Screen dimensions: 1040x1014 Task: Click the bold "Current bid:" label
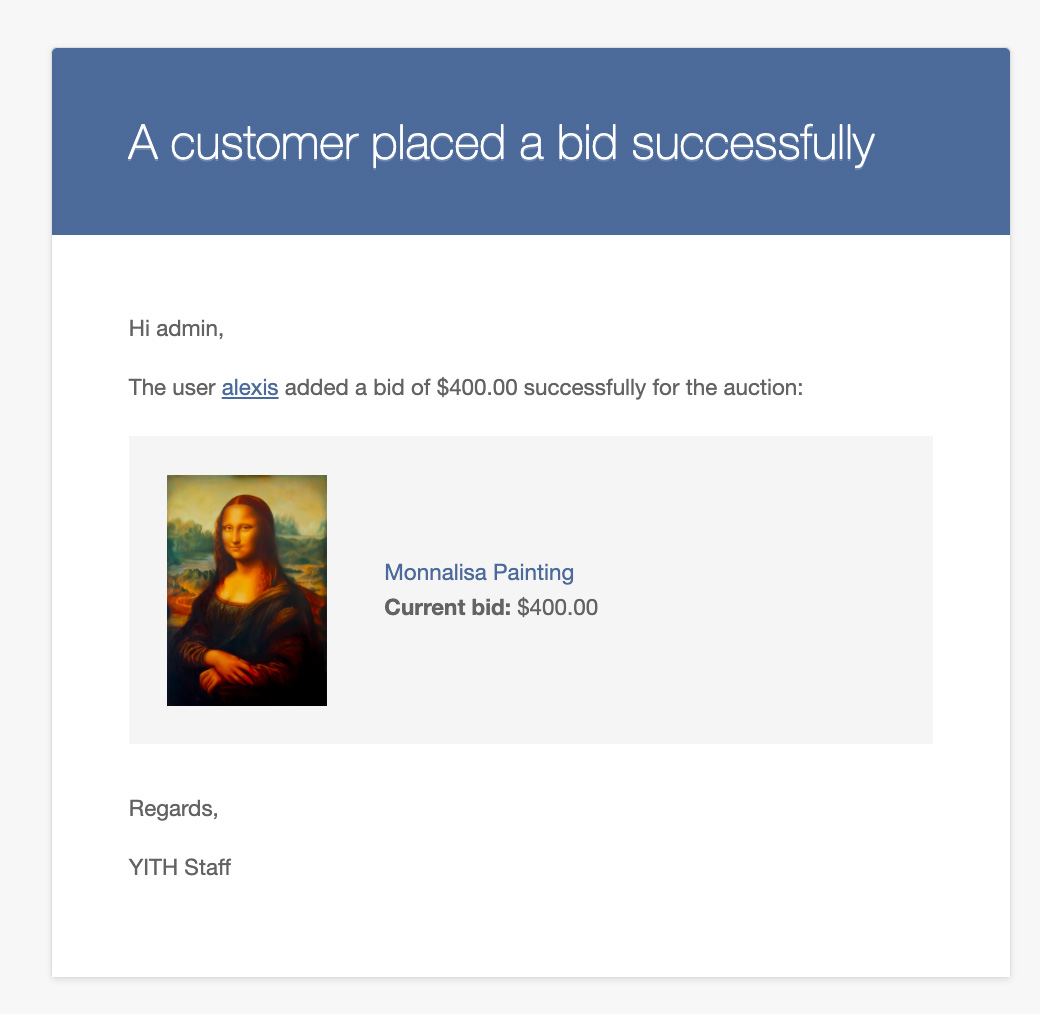click(447, 607)
